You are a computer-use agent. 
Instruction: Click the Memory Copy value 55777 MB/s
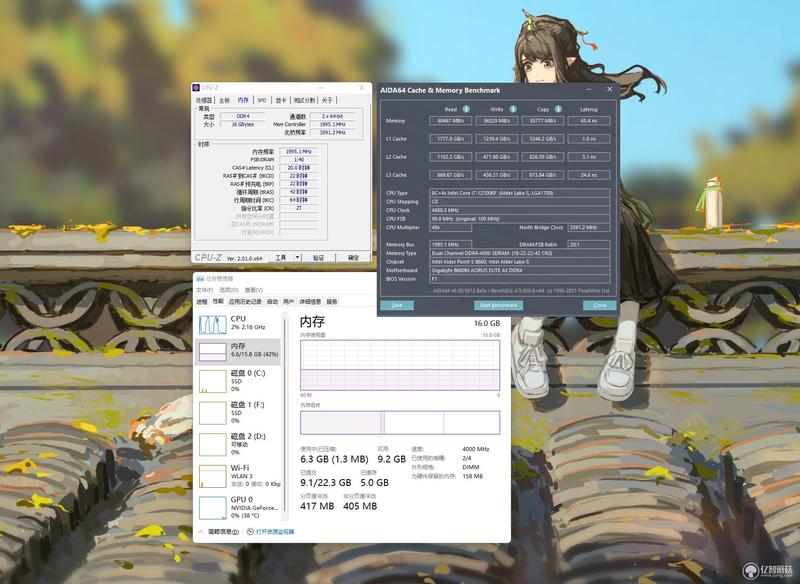[542, 121]
